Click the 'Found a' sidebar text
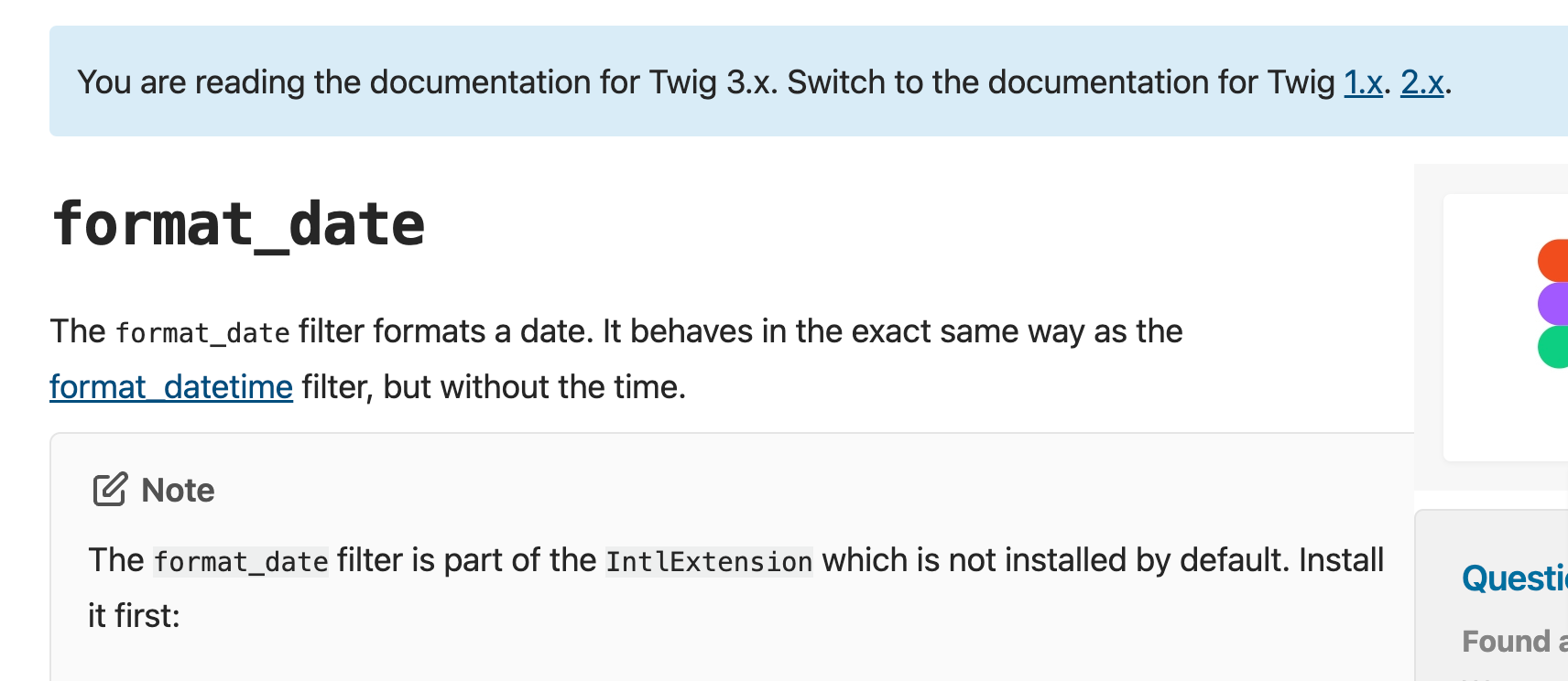 (x=1515, y=642)
